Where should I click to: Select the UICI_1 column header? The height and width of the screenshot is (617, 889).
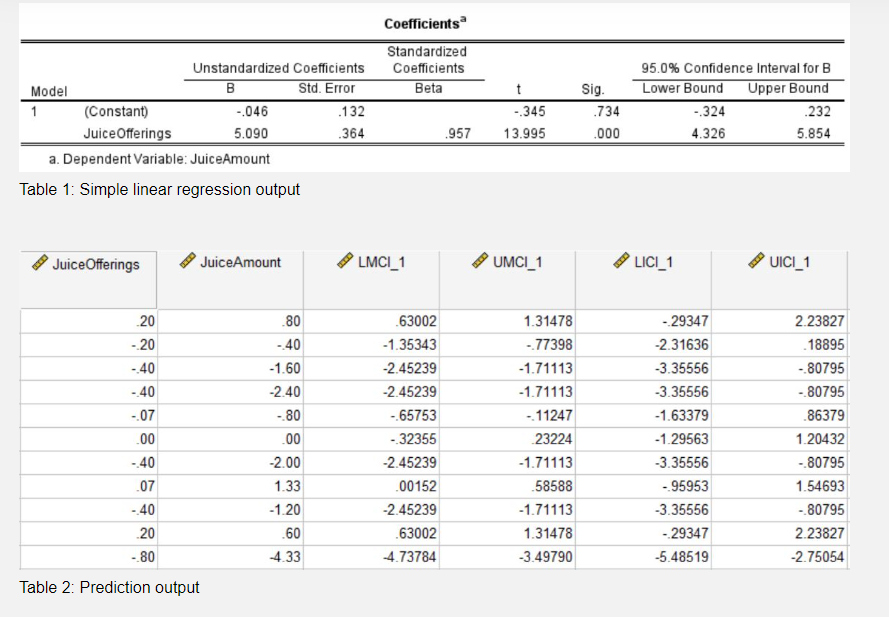[780, 280]
